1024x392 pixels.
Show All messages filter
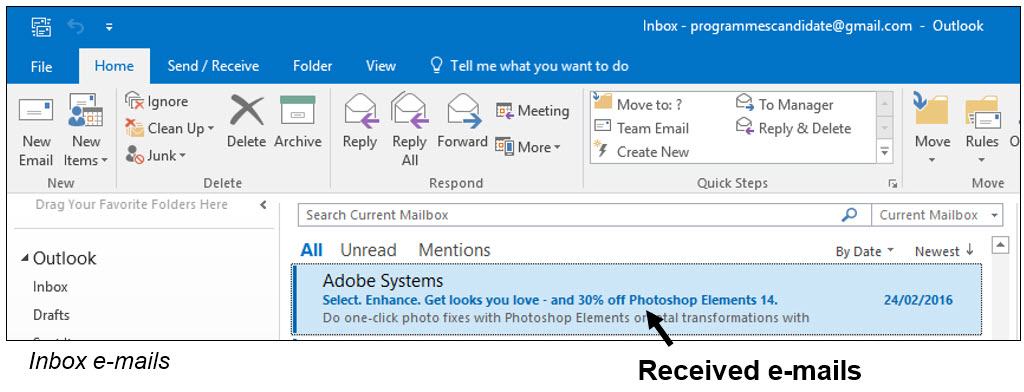(x=312, y=250)
